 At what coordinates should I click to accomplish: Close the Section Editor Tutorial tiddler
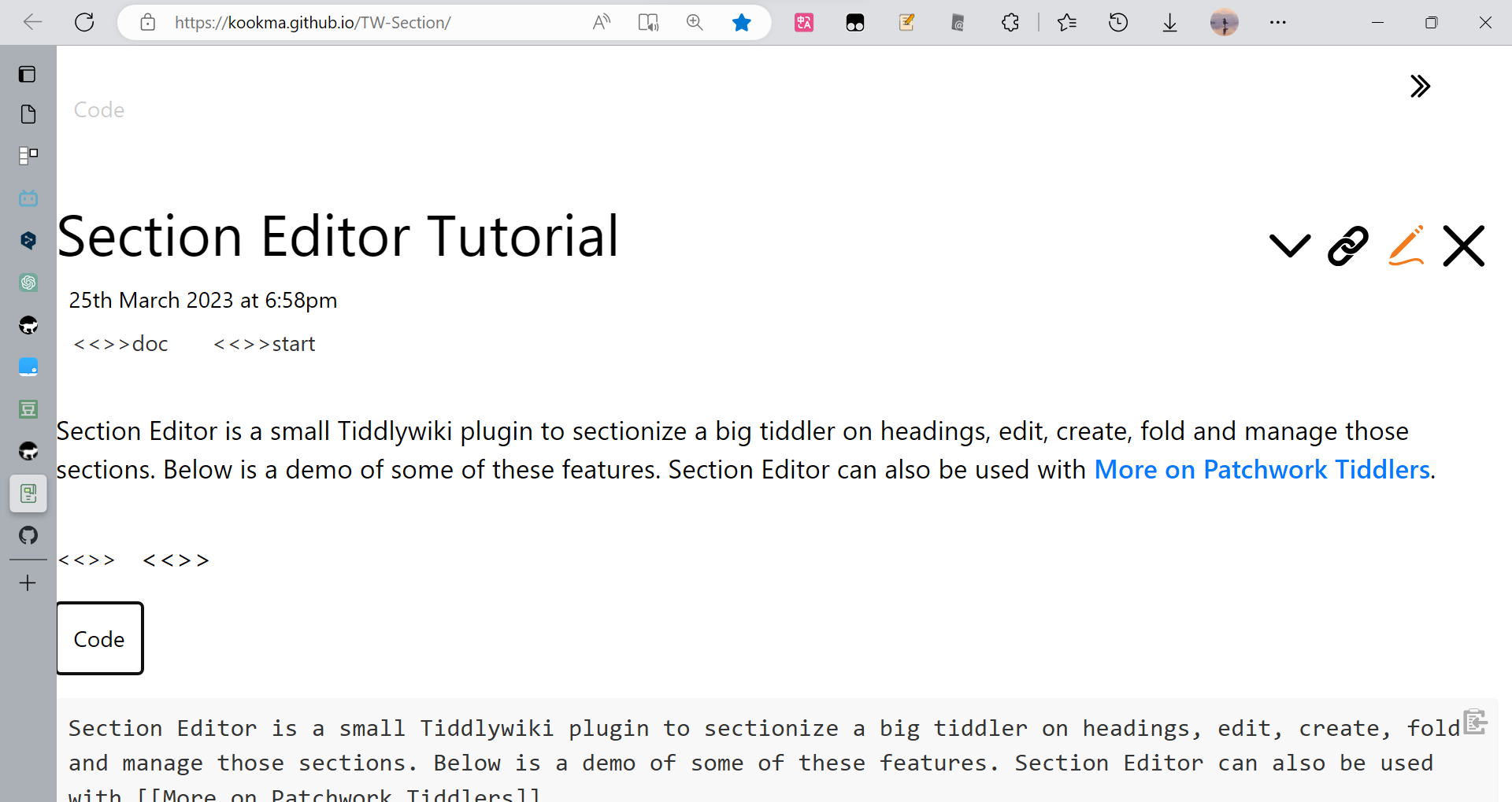1463,246
